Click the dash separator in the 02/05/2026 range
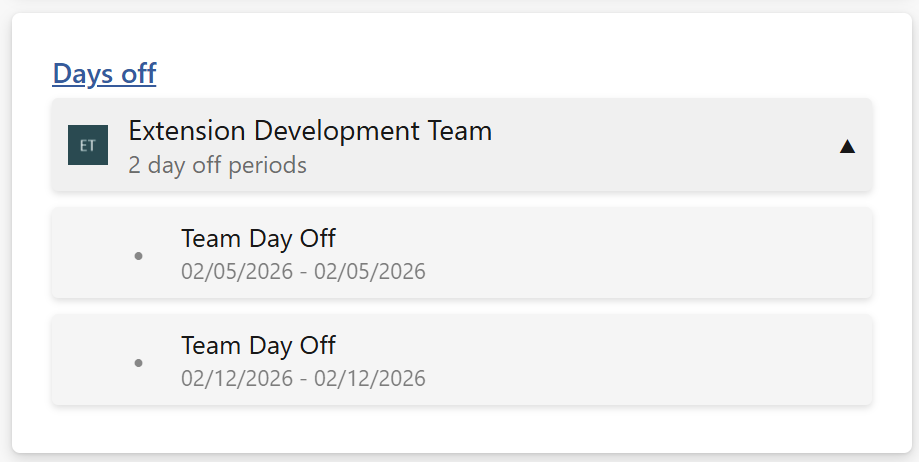 [x=303, y=272]
